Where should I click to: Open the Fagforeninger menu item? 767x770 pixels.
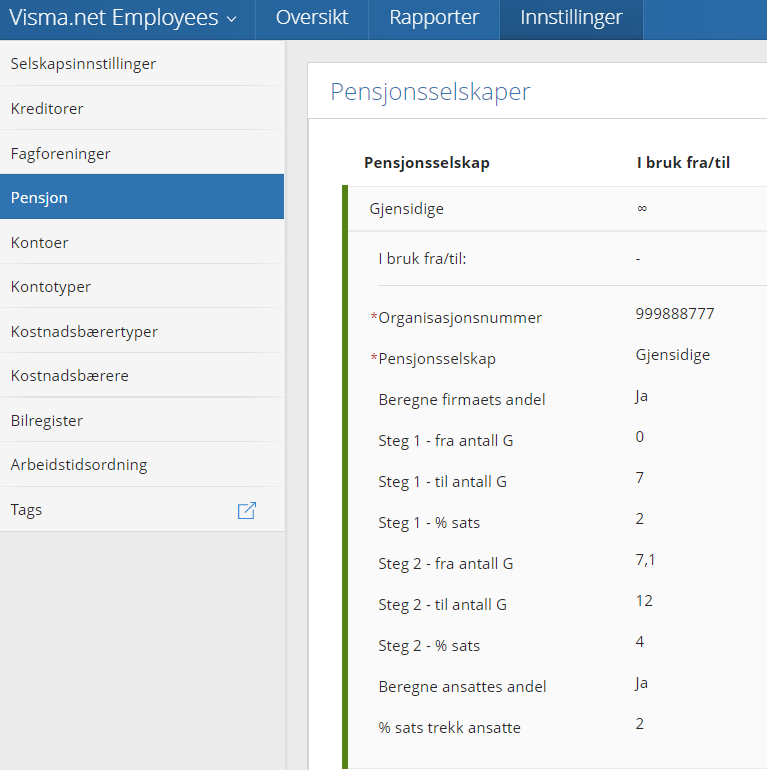tap(142, 153)
